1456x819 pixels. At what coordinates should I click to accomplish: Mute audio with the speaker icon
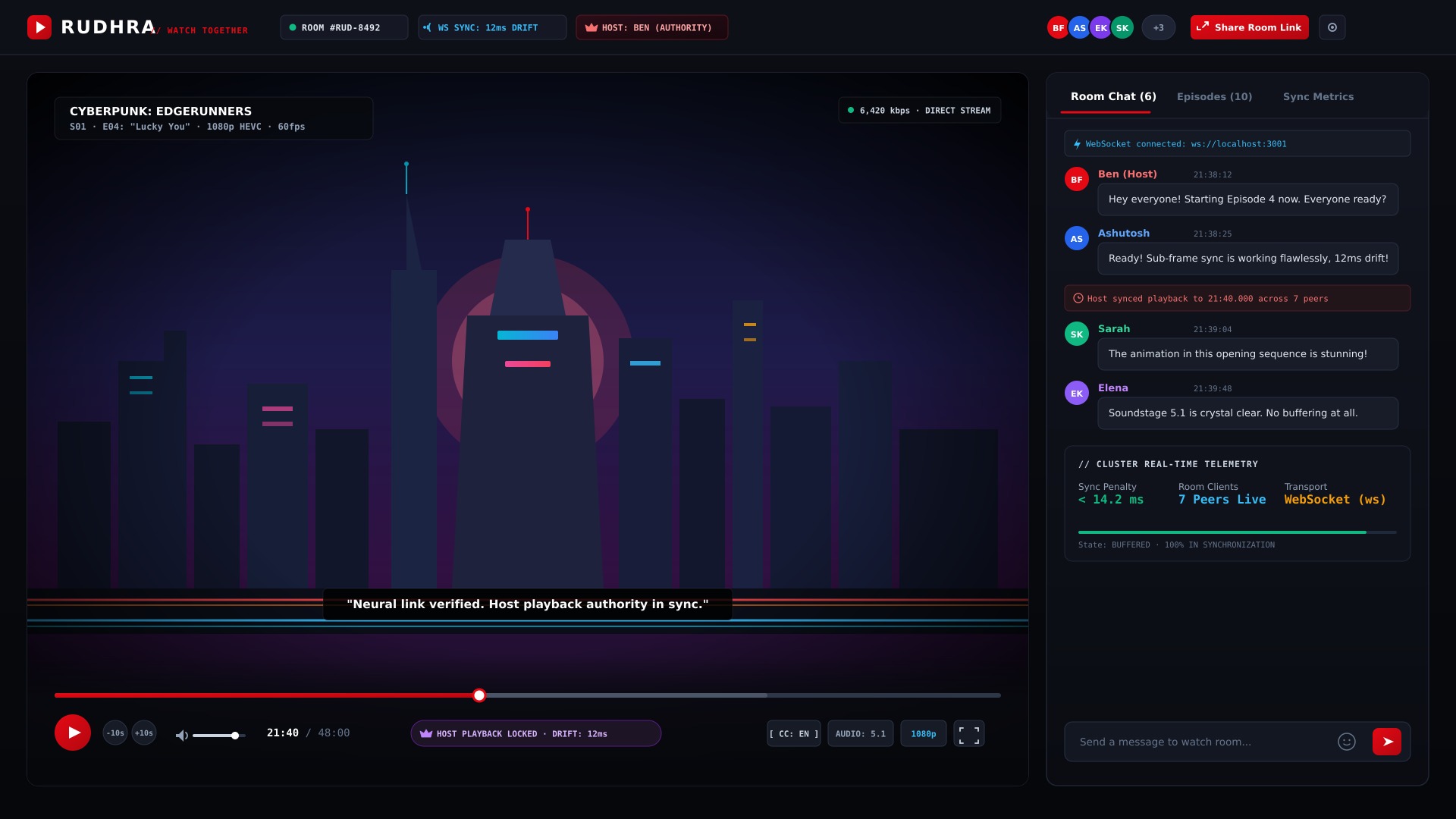point(182,735)
